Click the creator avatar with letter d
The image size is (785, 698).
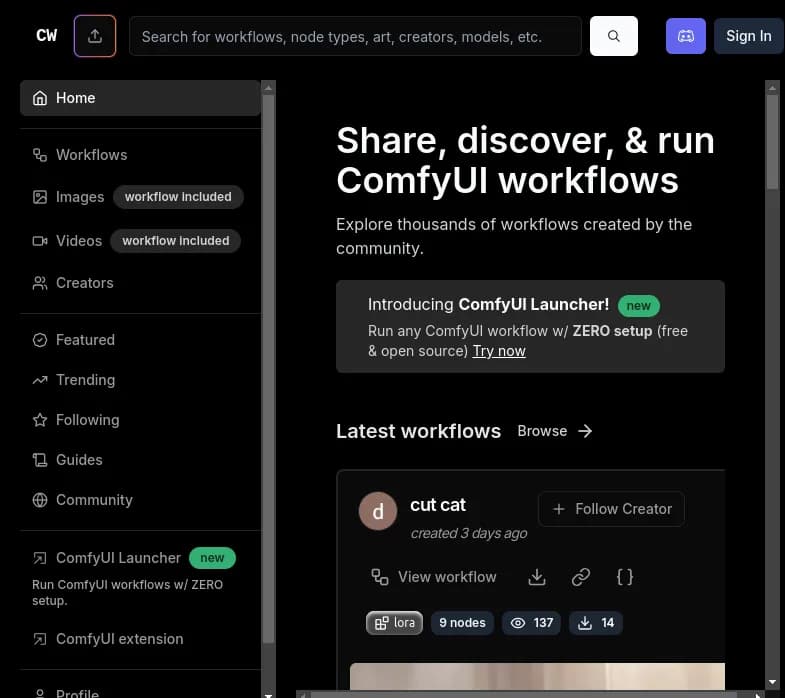[378, 511]
